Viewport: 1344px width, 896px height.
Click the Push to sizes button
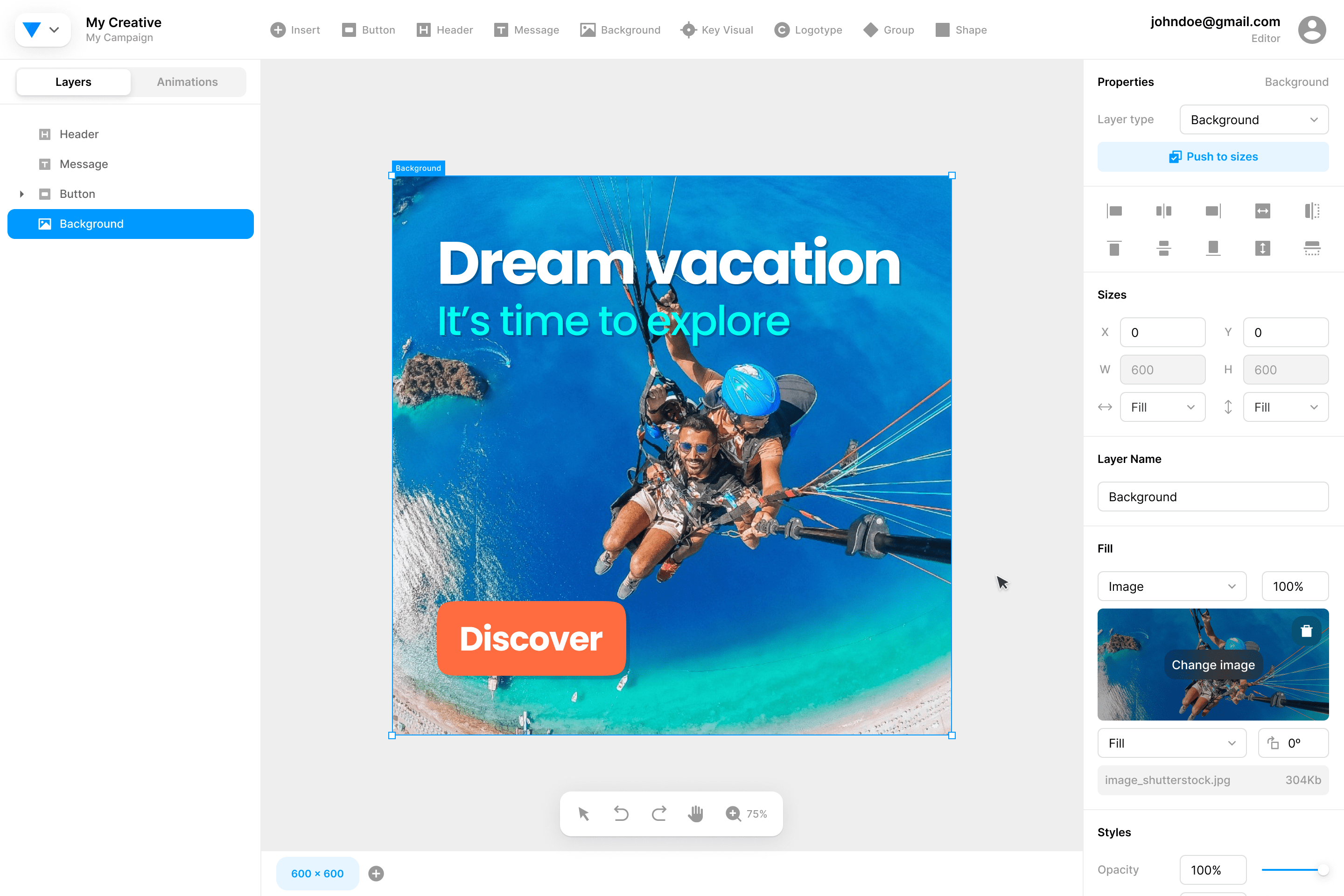(1212, 157)
